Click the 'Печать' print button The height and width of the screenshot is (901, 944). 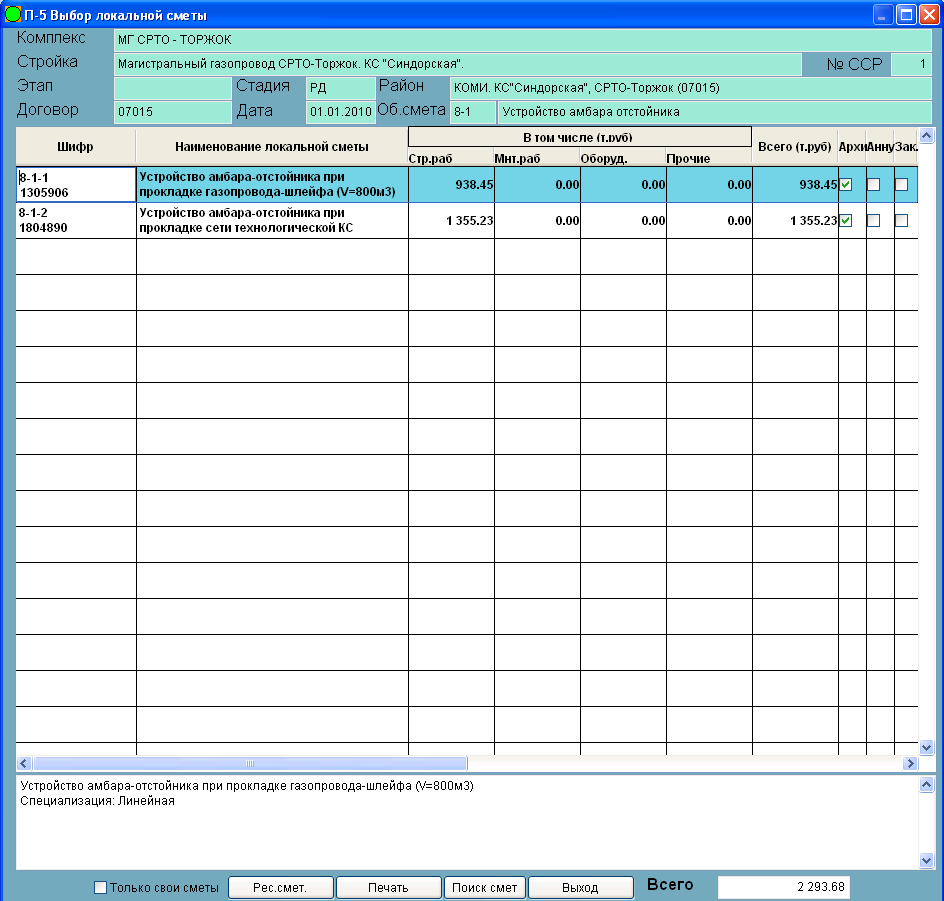coord(387,887)
